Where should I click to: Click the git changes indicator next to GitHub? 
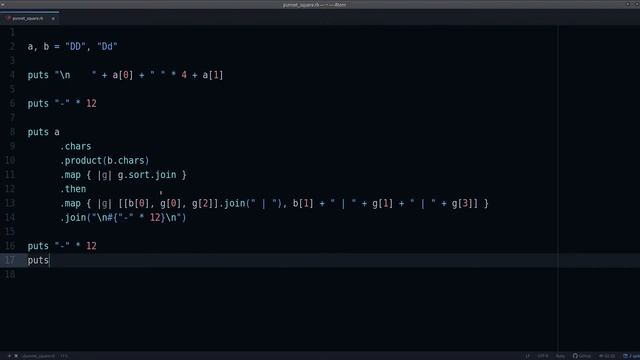tap(607, 356)
